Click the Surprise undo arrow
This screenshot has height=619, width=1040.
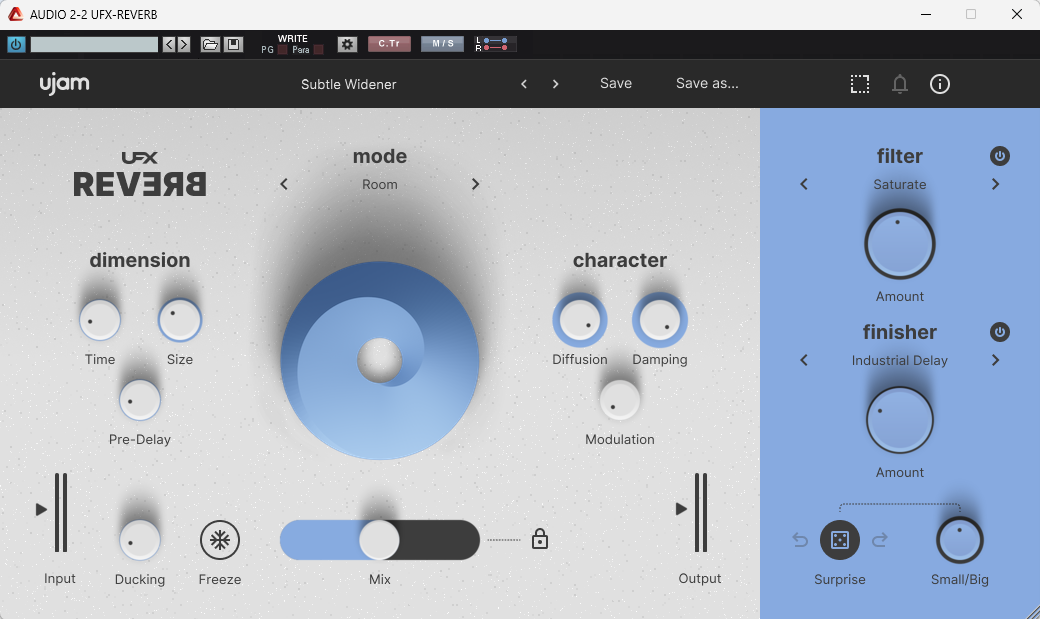(x=800, y=540)
